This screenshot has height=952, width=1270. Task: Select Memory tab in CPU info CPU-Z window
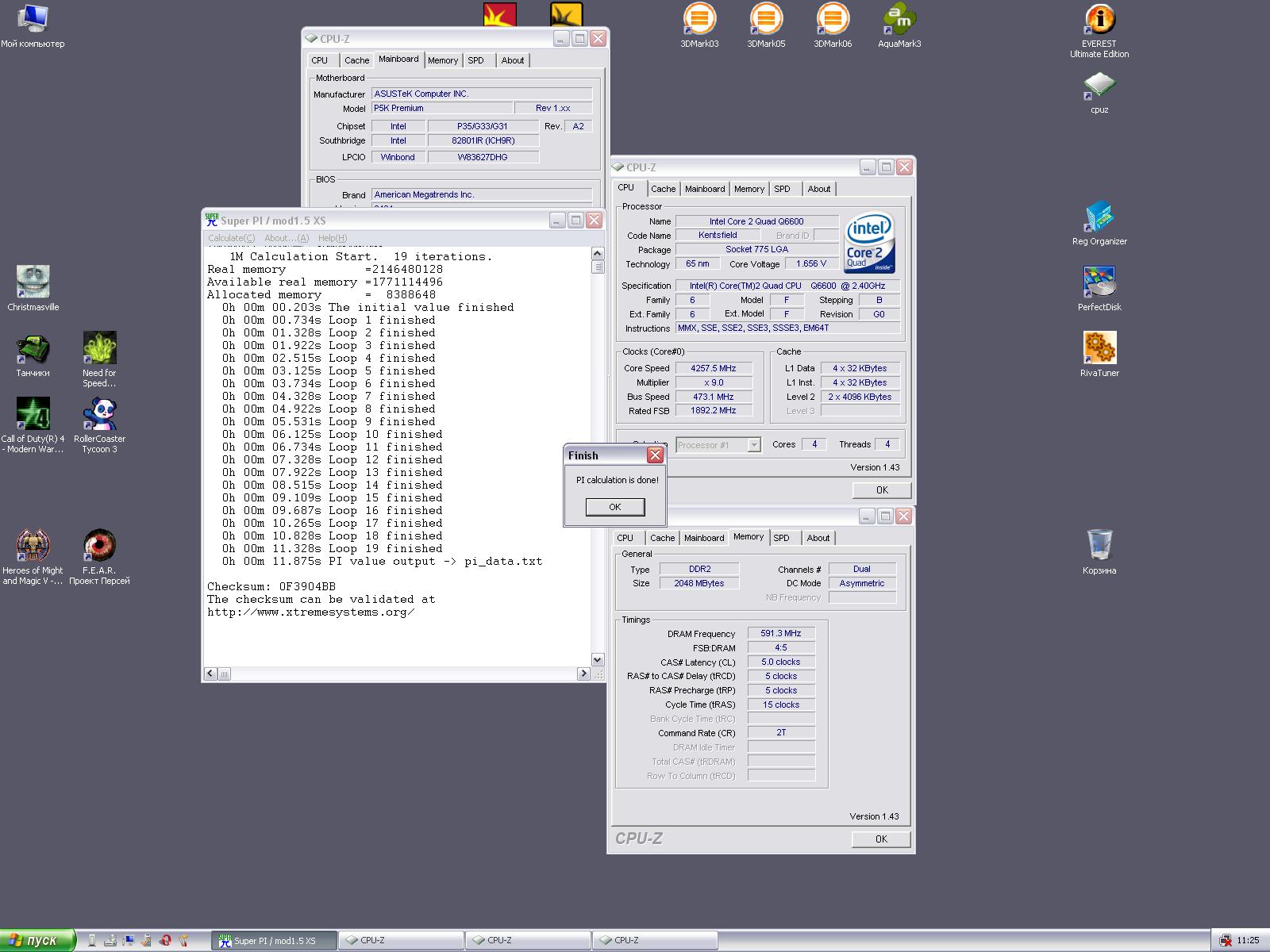click(x=749, y=189)
